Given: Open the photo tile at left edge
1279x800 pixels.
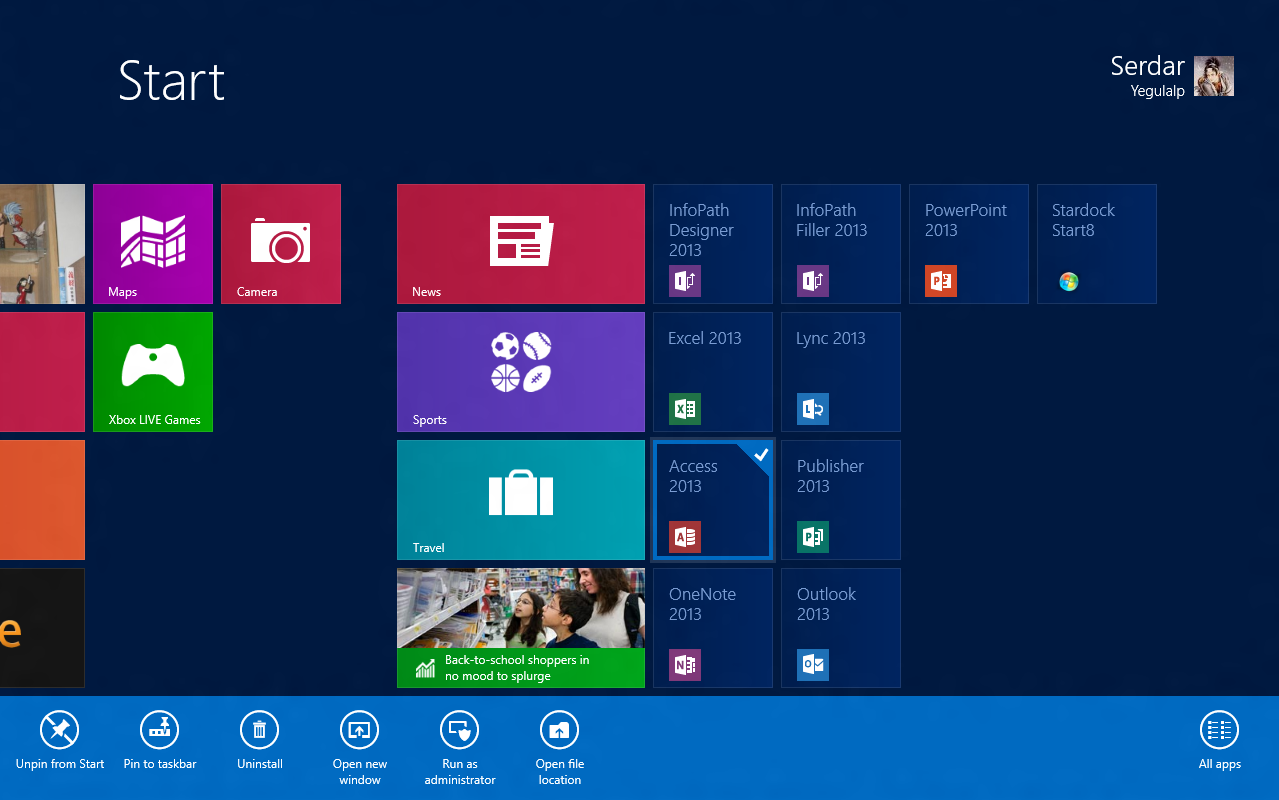Looking at the screenshot, I should (x=42, y=244).
